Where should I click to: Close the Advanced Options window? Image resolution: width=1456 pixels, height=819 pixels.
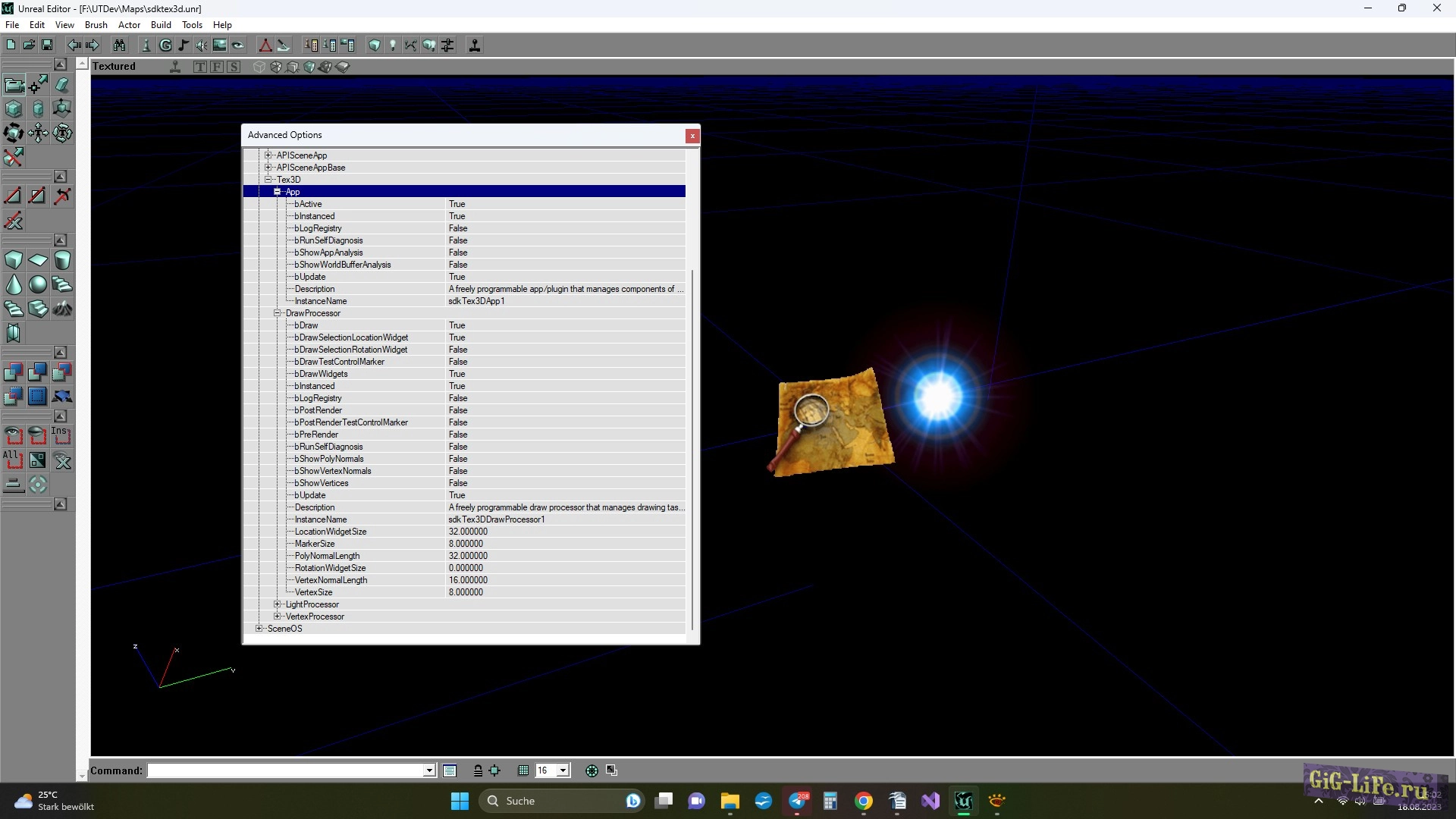(692, 136)
